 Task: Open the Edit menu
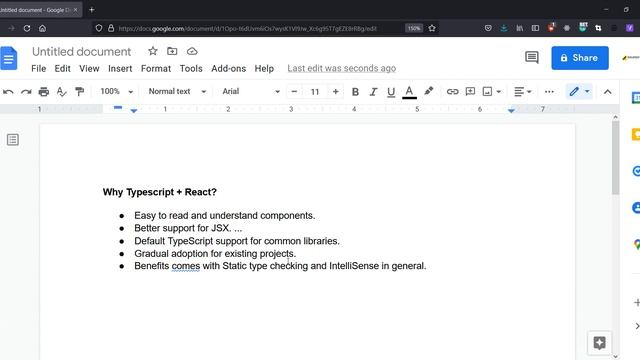[62, 69]
